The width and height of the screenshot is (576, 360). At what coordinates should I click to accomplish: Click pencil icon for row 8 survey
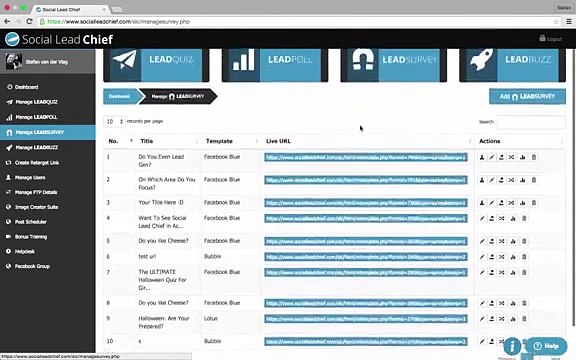coord(482,303)
